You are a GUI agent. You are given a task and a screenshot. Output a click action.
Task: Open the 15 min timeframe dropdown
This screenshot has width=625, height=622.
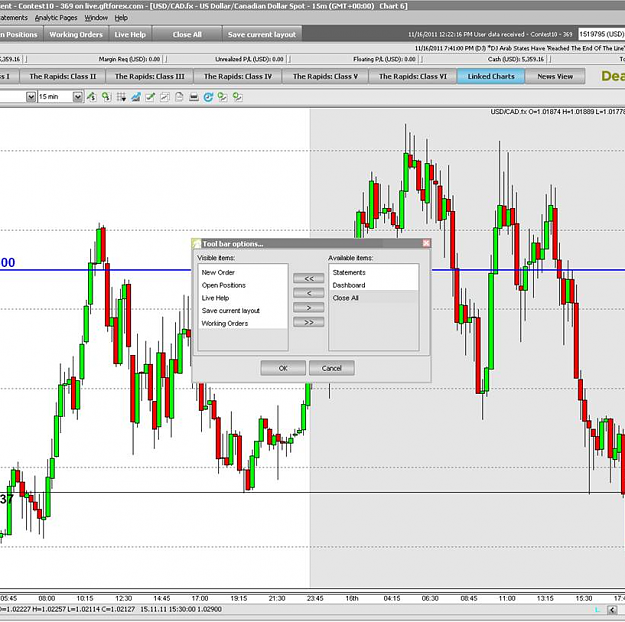78,97
